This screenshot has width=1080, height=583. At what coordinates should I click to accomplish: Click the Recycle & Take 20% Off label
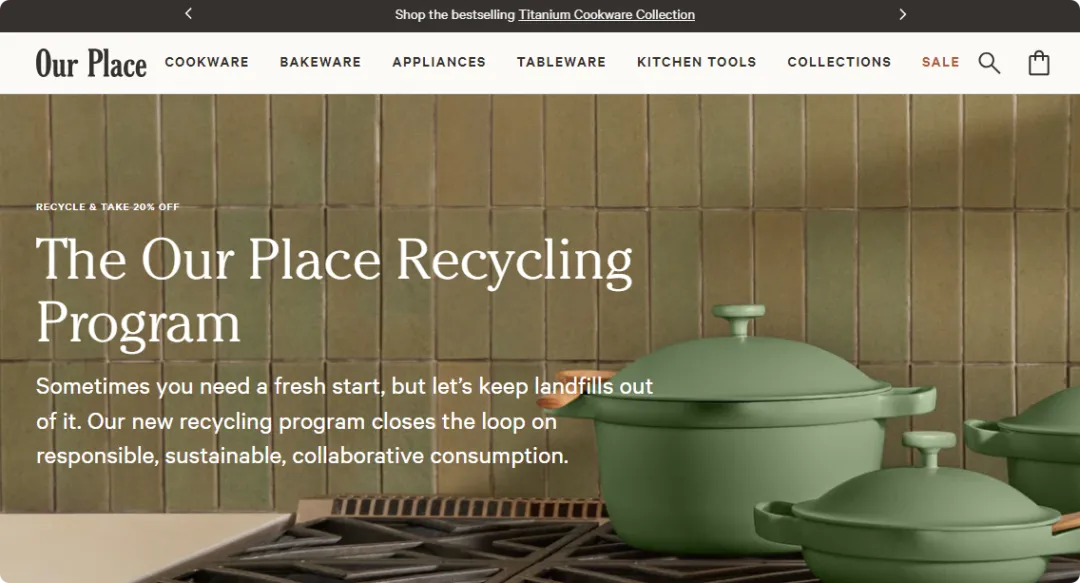tap(107, 207)
